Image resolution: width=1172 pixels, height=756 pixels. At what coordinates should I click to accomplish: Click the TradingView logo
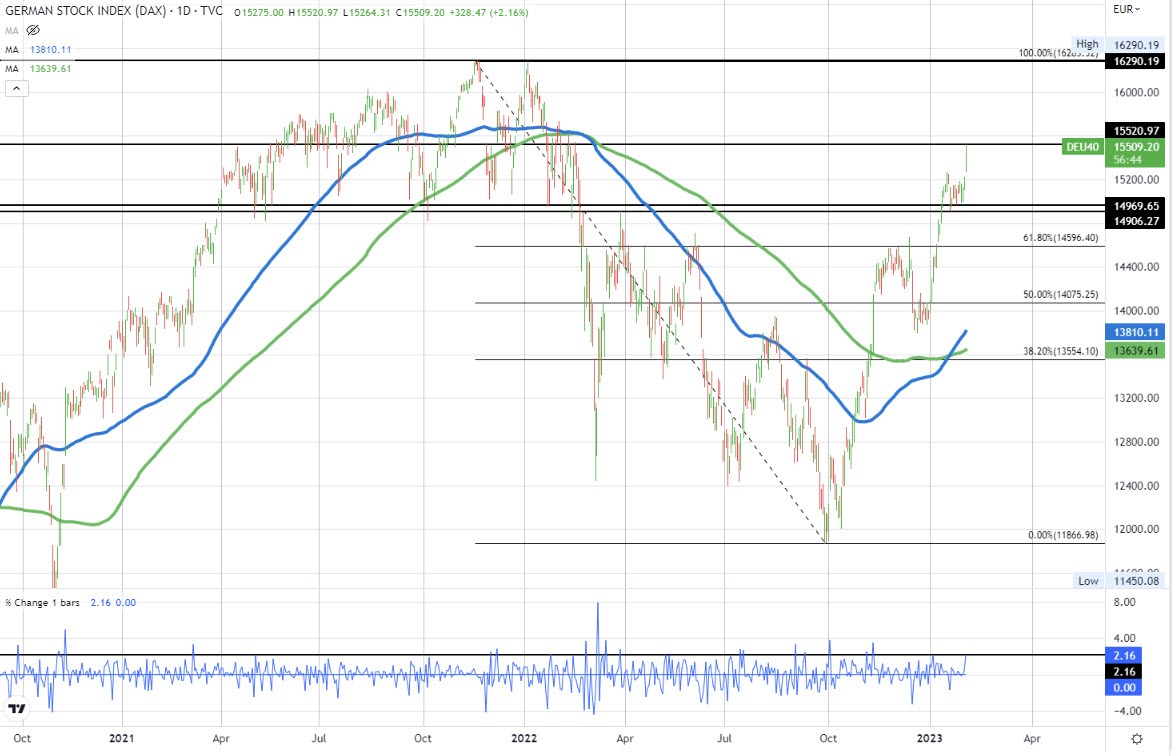point(16,709)
